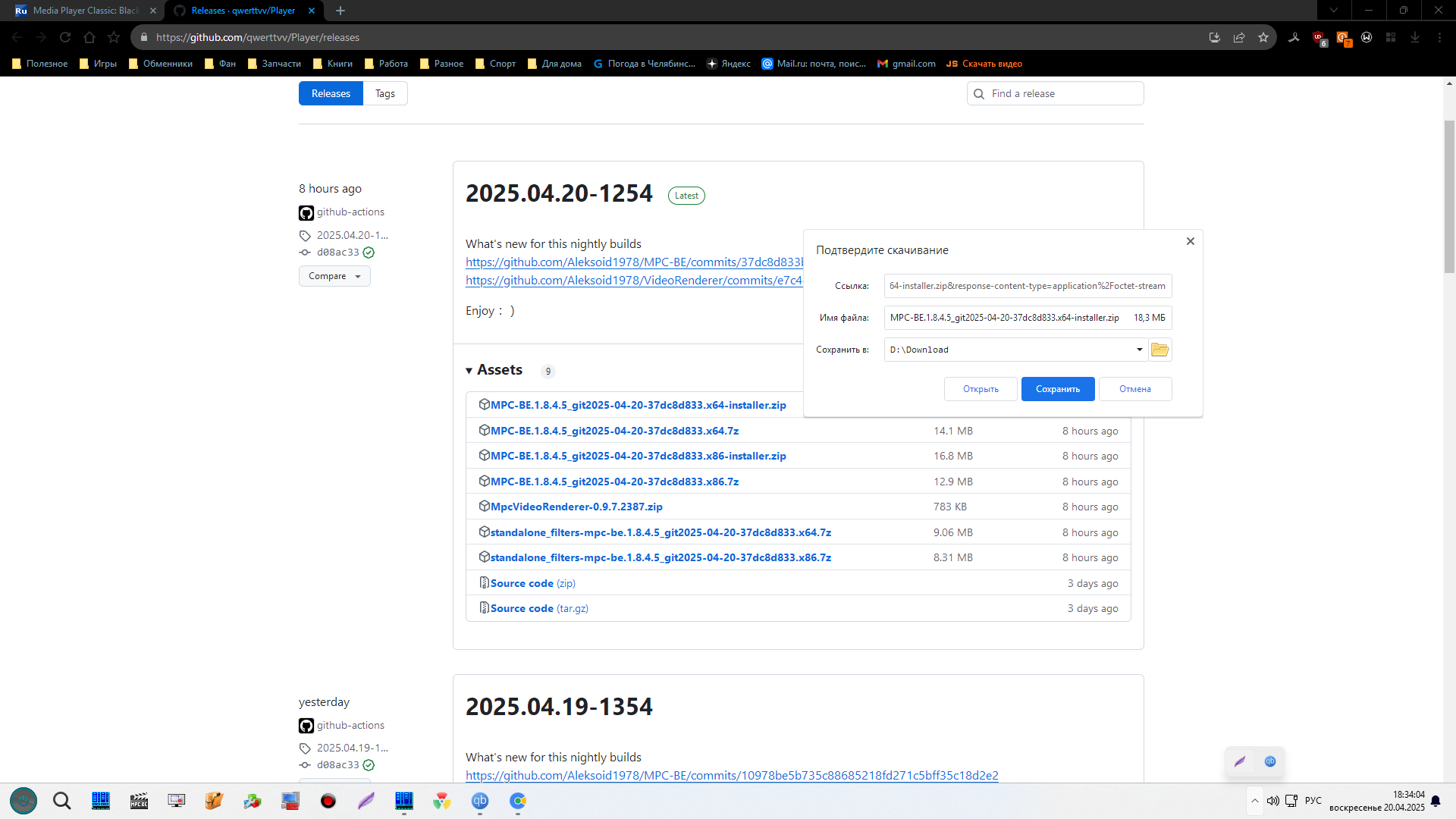Download standalone_filters x64.7z asset
The image size is (1456, 819).
click(x=661, y=532)
